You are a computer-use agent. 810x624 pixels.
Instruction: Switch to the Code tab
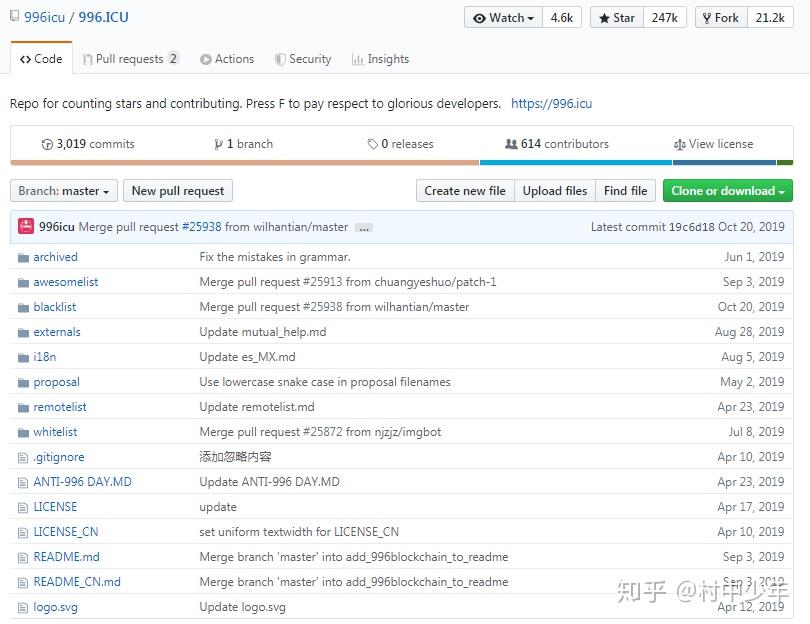pyautogui.click(x=41, y=59)
